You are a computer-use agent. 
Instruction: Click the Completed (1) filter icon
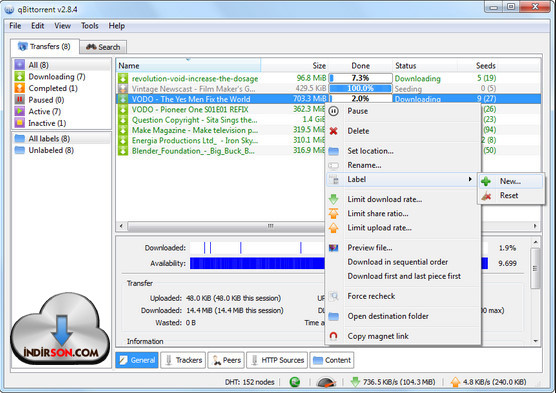(x=20, y=88)
